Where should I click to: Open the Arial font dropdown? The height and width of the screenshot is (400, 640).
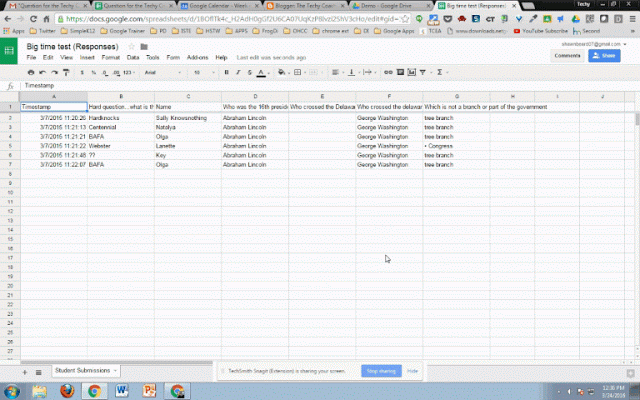point(160,73)
